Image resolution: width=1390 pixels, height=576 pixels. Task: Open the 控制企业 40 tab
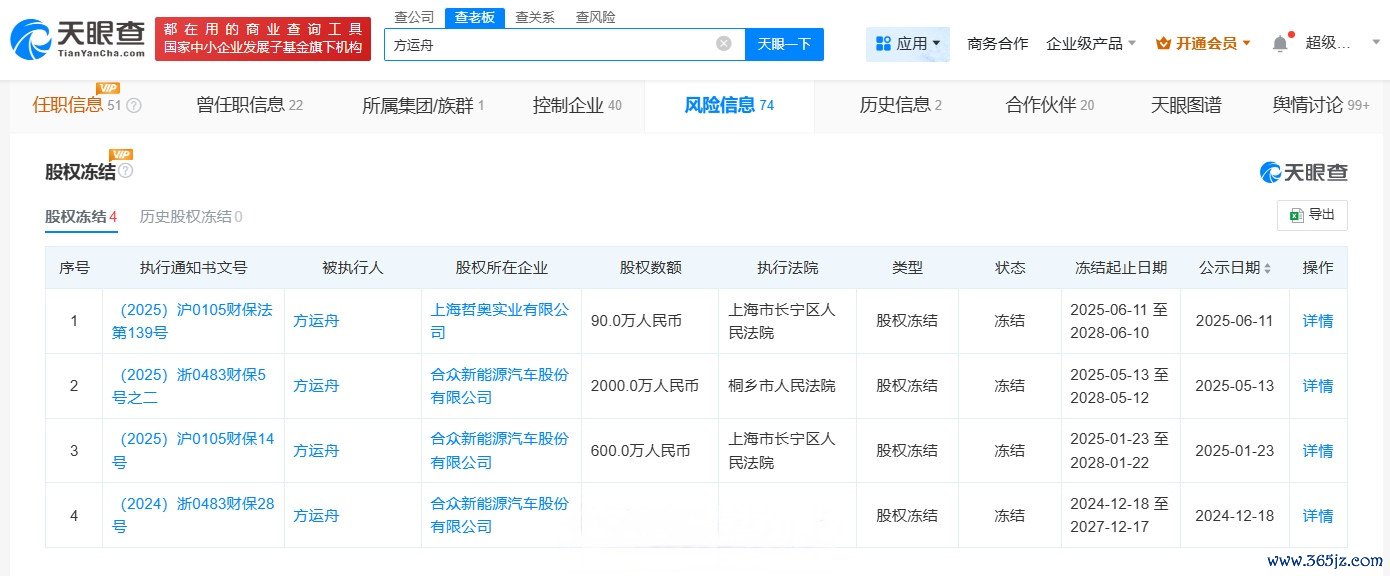(577, 105)
